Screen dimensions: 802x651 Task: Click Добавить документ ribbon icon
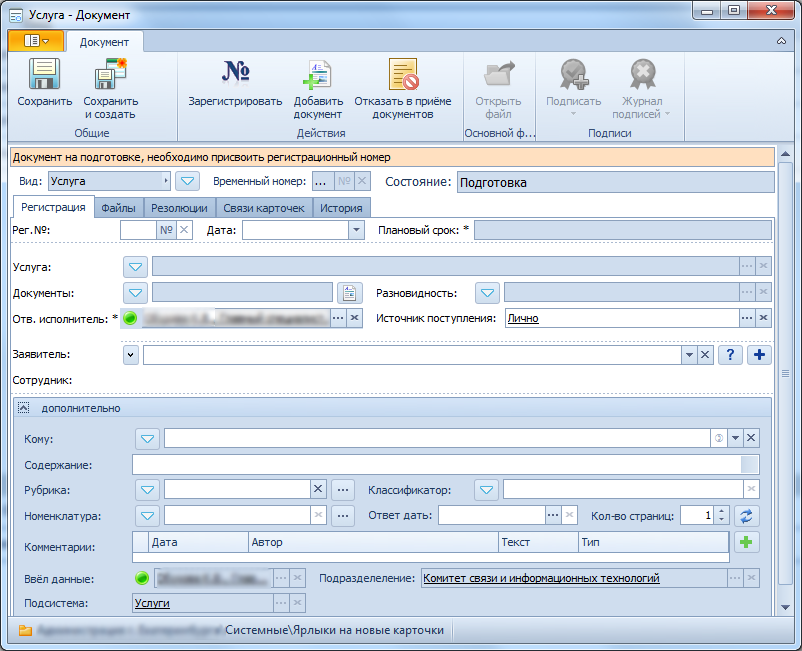[318, 75]
